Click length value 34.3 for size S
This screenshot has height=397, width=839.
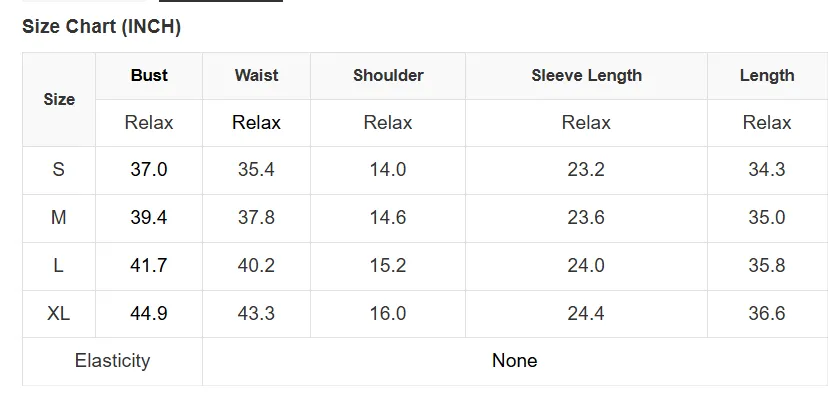pyautogui.click(x=767, y=170)
